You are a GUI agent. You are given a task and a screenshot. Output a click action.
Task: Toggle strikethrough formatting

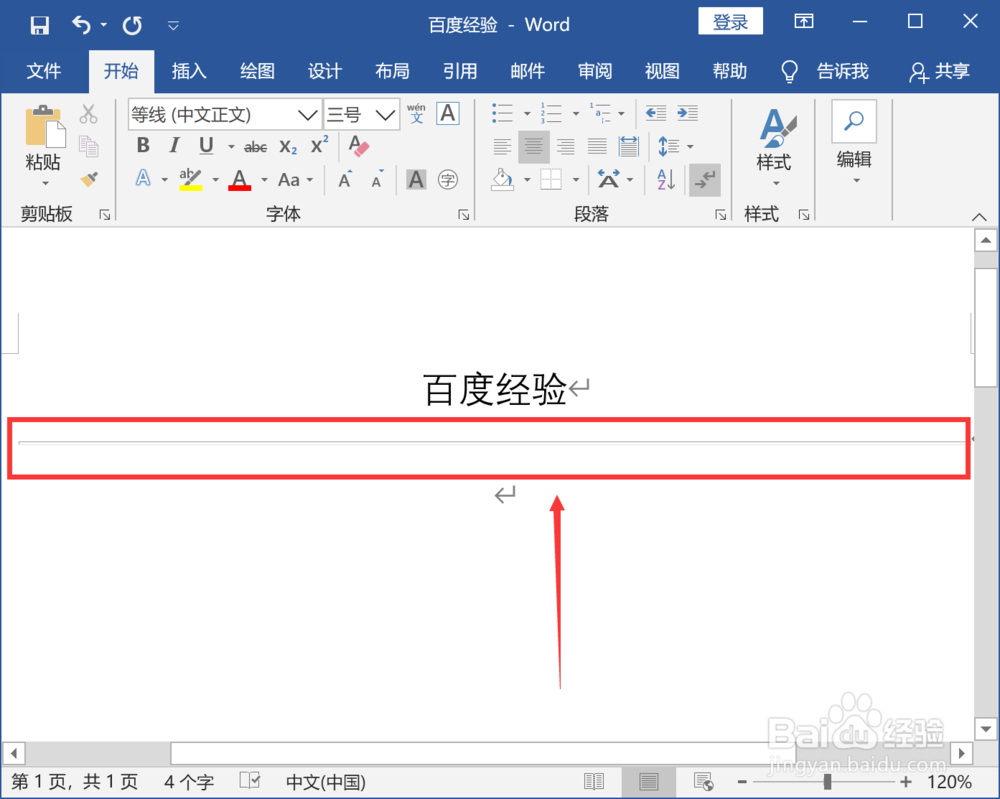pos(255,147)
